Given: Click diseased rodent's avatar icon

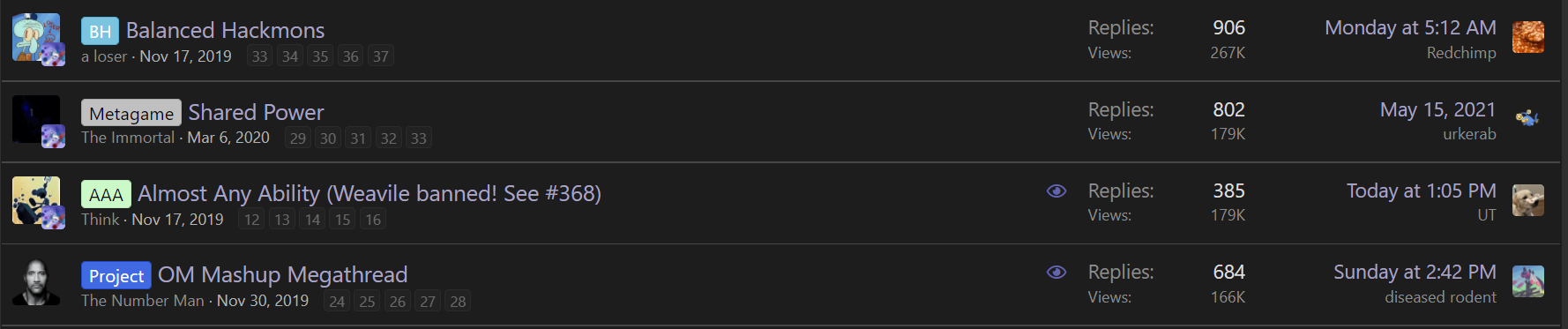Looking at the screenshot, I should pyautogui.click(x=1527, y=281).
